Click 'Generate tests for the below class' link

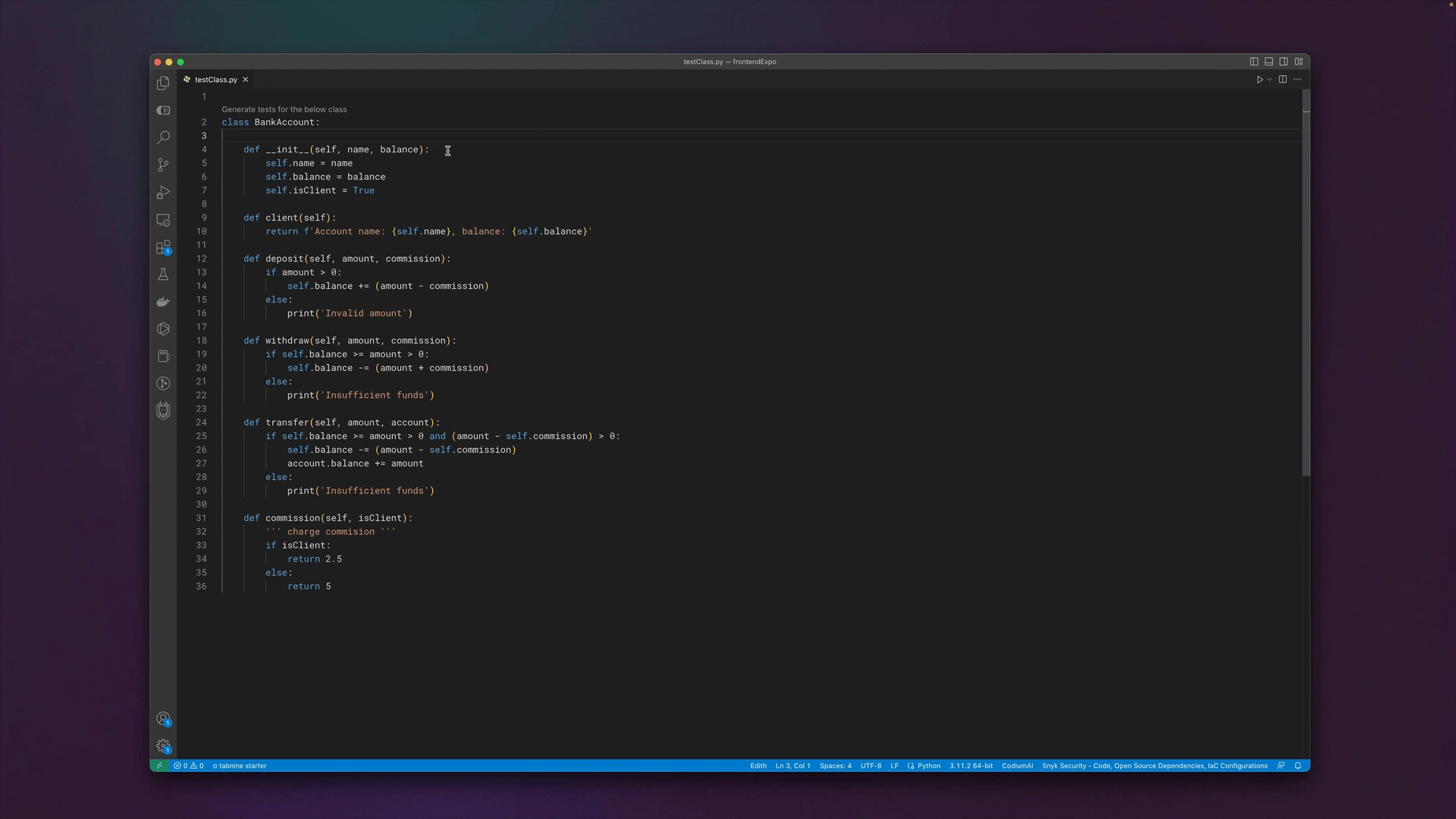click(x=284, y=109)
